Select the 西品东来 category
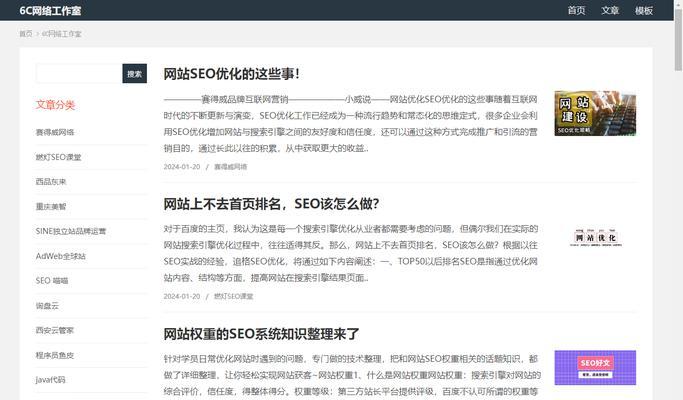The image size is (683, 400). (51, 181)
